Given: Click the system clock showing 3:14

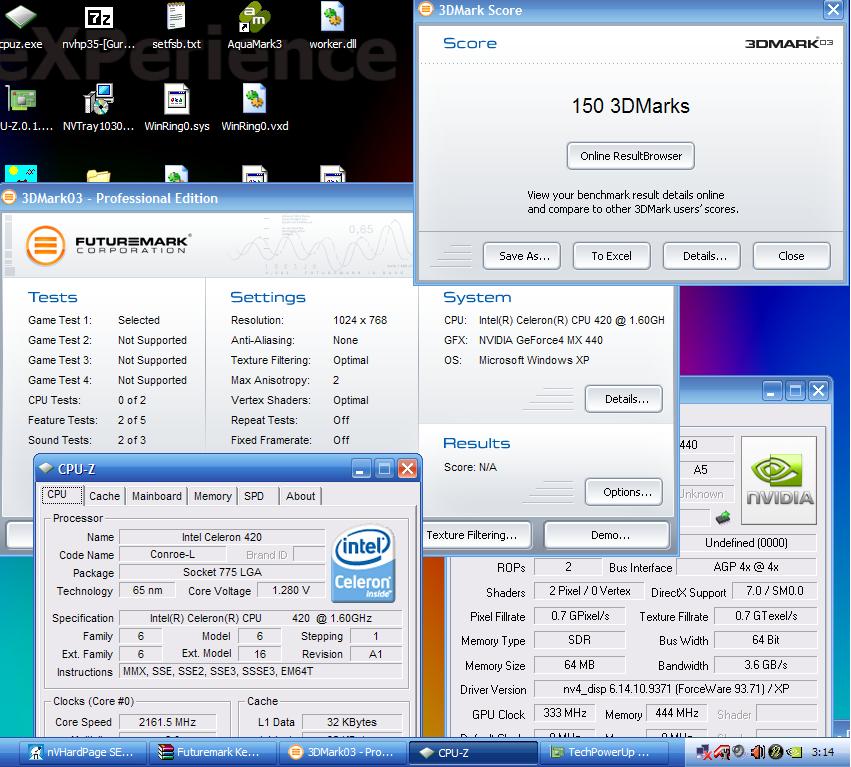Looking at the screenshot, I should pos(823,752).
